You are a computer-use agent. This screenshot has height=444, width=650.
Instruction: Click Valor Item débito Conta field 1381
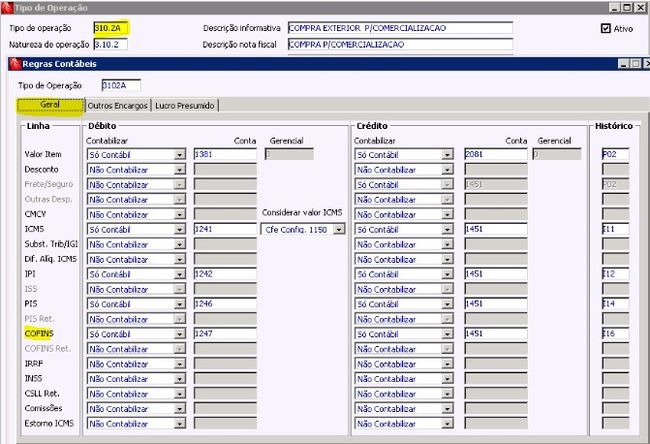(x=225, y=154)
